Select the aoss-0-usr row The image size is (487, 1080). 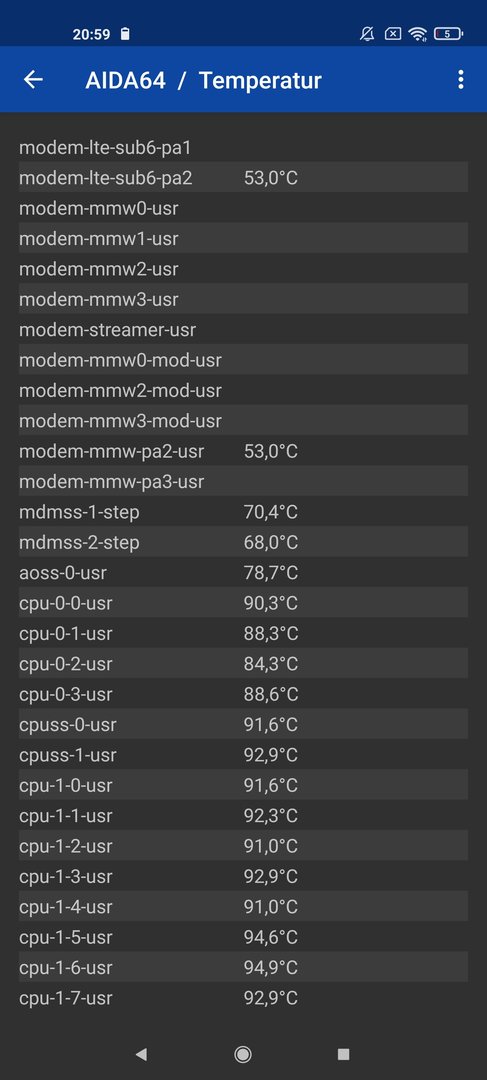(243, 573)
